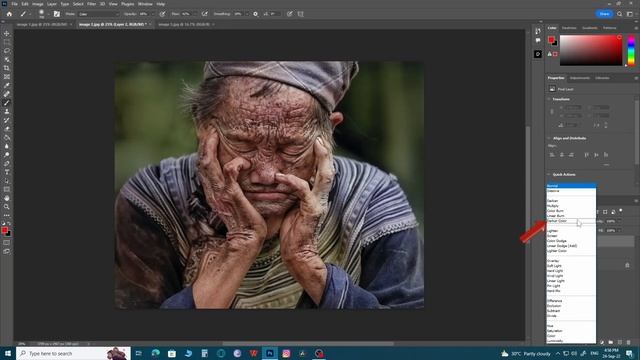Viewport: 640px width, 360px height.
Task: Open the Edit Toolbar three-dots icon
Action: coord(7,215)
